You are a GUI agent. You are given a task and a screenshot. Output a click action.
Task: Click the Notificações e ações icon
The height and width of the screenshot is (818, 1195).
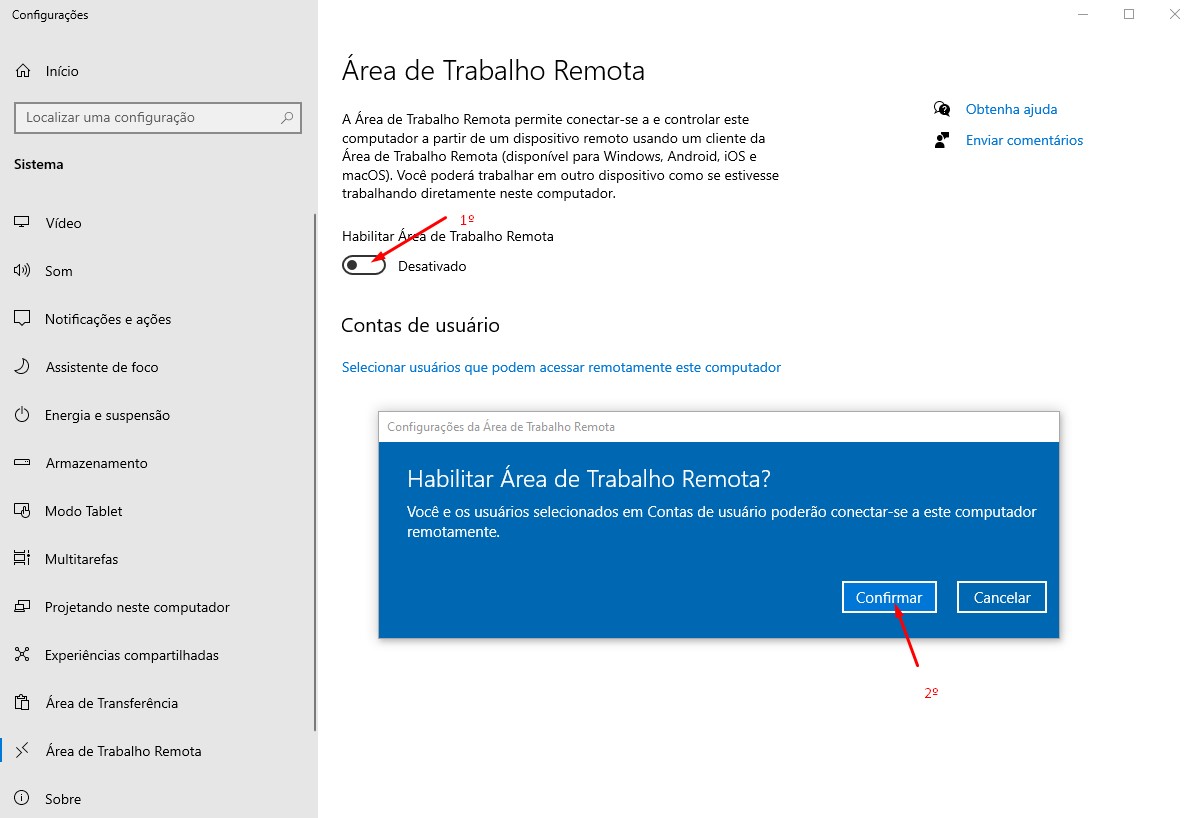coord(22,318)
